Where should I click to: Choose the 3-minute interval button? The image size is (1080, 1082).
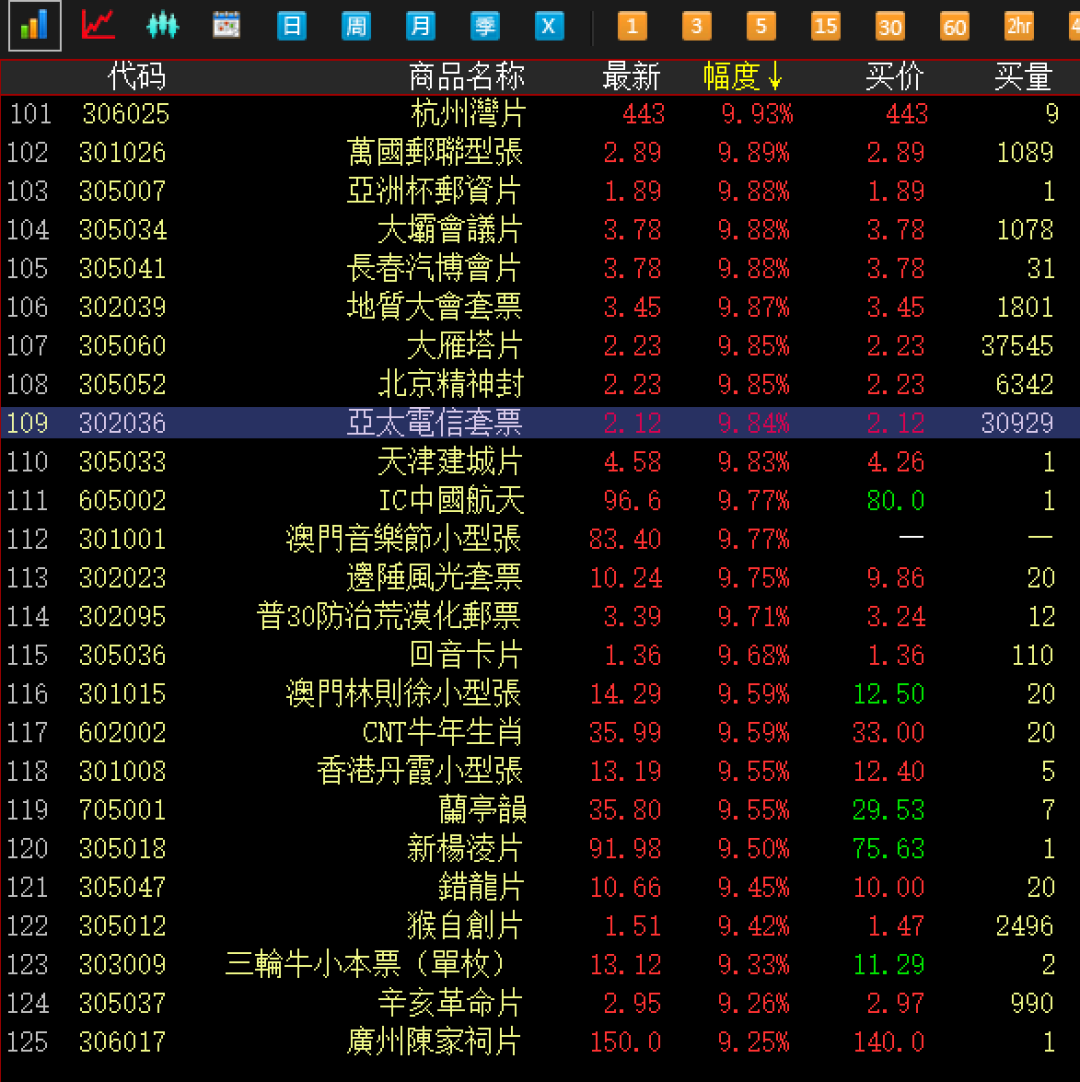point(696,26)
